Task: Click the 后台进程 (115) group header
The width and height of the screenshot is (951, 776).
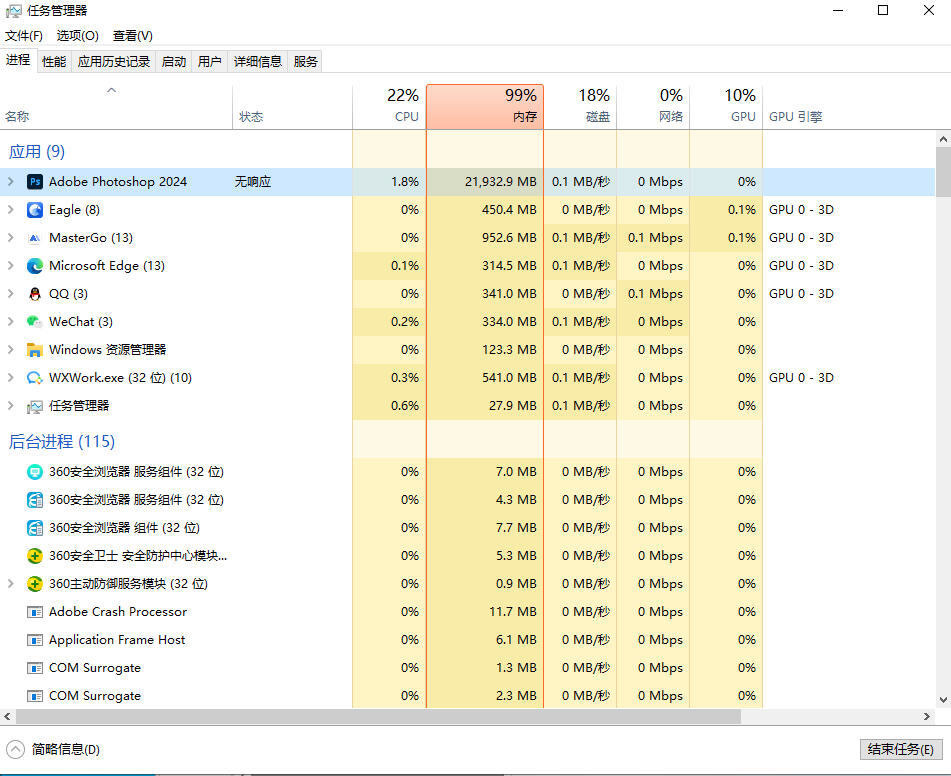Action: (x=62, y=441)
